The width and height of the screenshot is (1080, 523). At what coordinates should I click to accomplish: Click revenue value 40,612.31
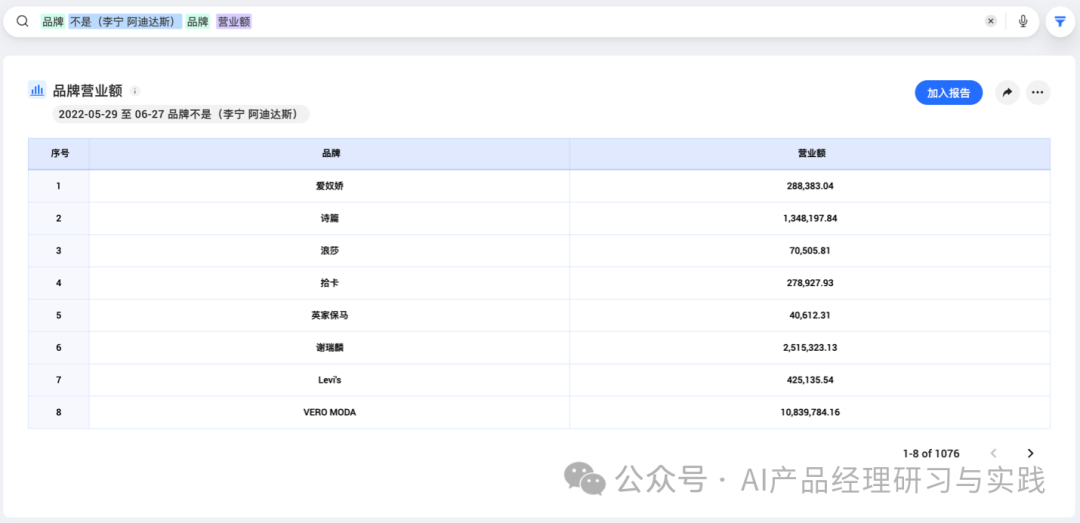tap(811, 315)
